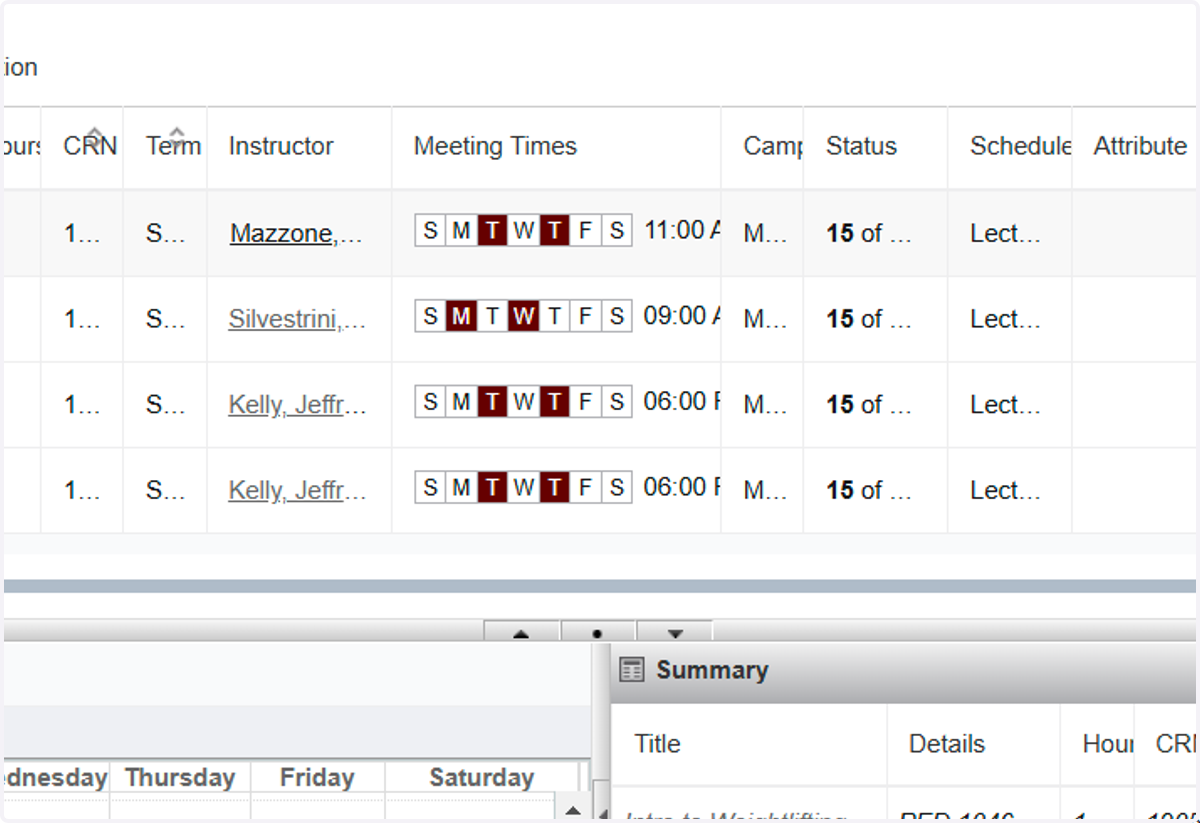Open instructor Mazzone's profile link
Screen dimensions: 1200x823
pos(296,234)
